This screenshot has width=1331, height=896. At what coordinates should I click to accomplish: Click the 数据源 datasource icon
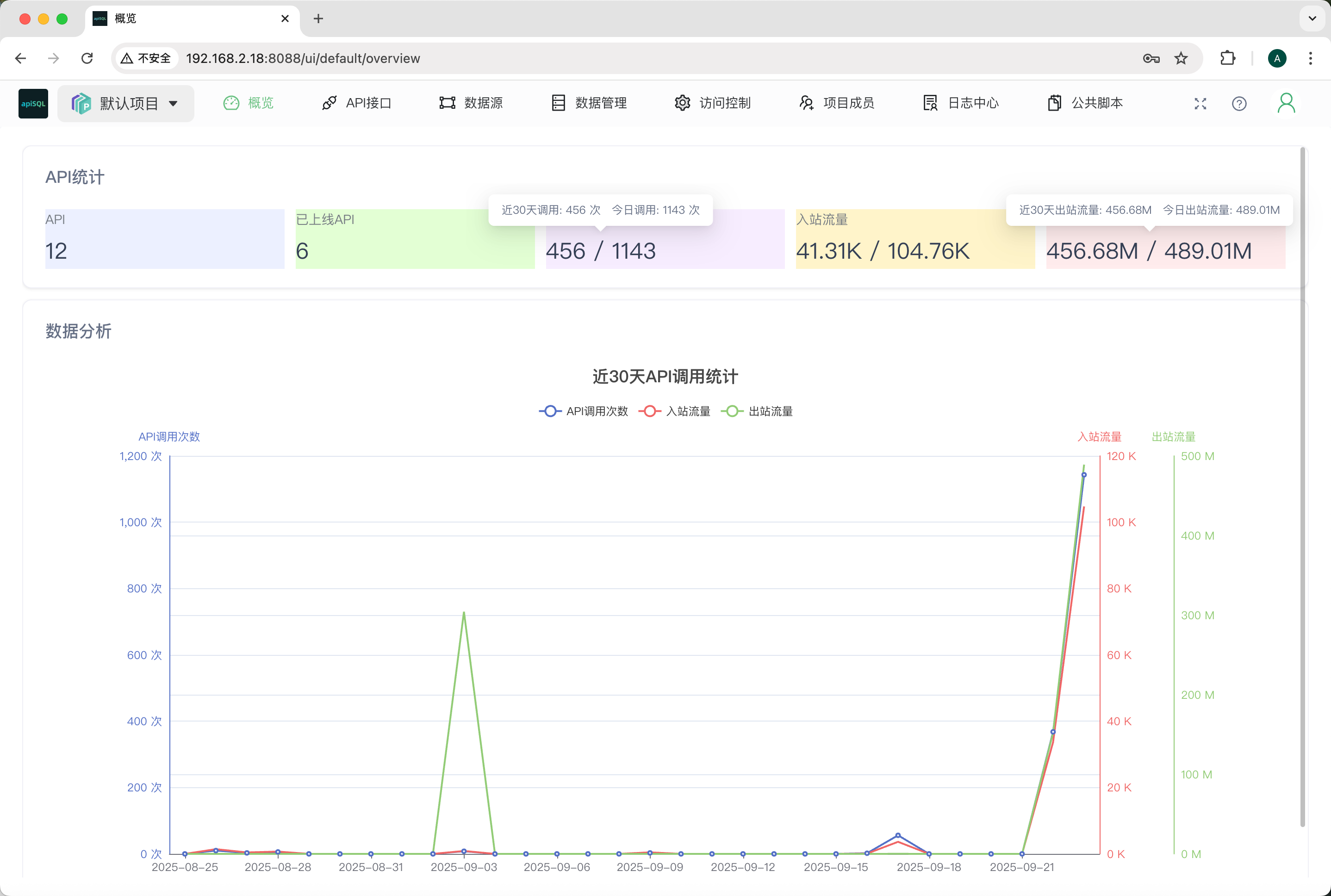pyautogui.click(x=447, y=103)
